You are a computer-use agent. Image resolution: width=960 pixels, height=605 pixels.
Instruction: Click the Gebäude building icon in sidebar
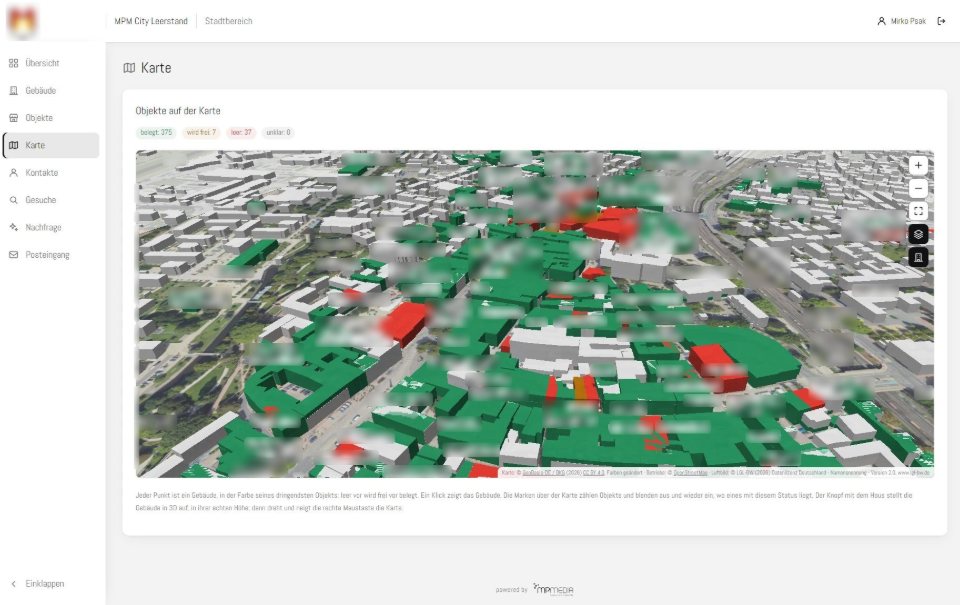click(13, 91)
